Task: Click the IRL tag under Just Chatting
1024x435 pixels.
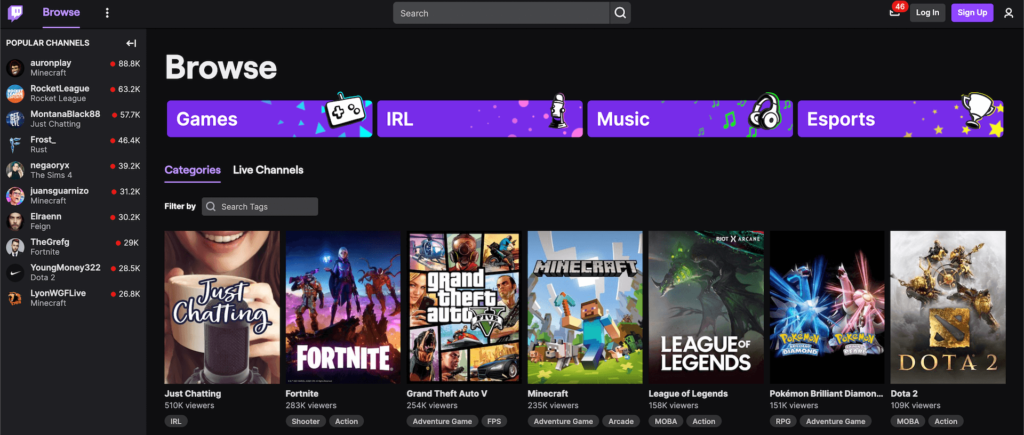Action: 176,421
